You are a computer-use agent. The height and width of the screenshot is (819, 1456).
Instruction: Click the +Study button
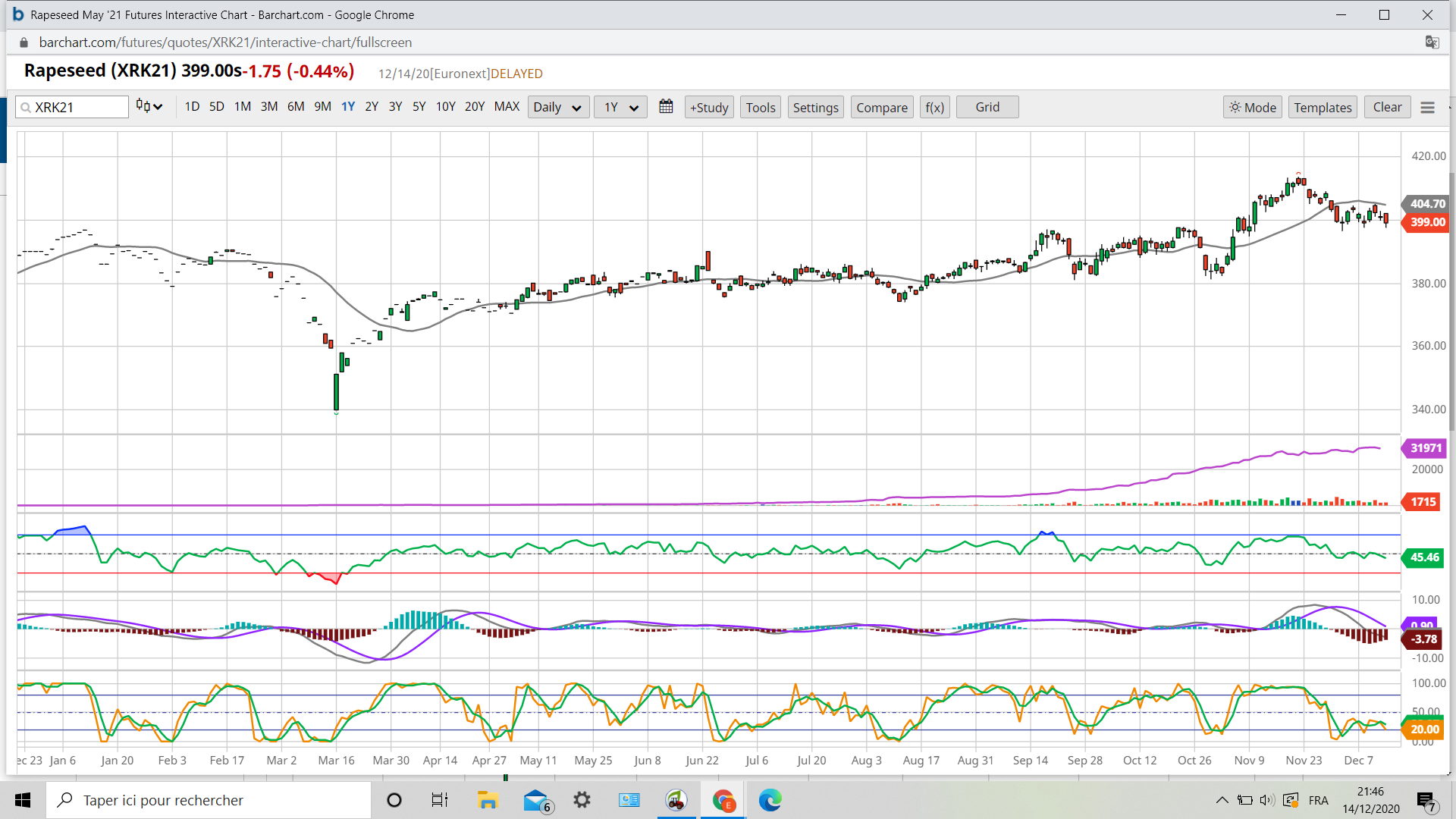[x=709, y=107]
